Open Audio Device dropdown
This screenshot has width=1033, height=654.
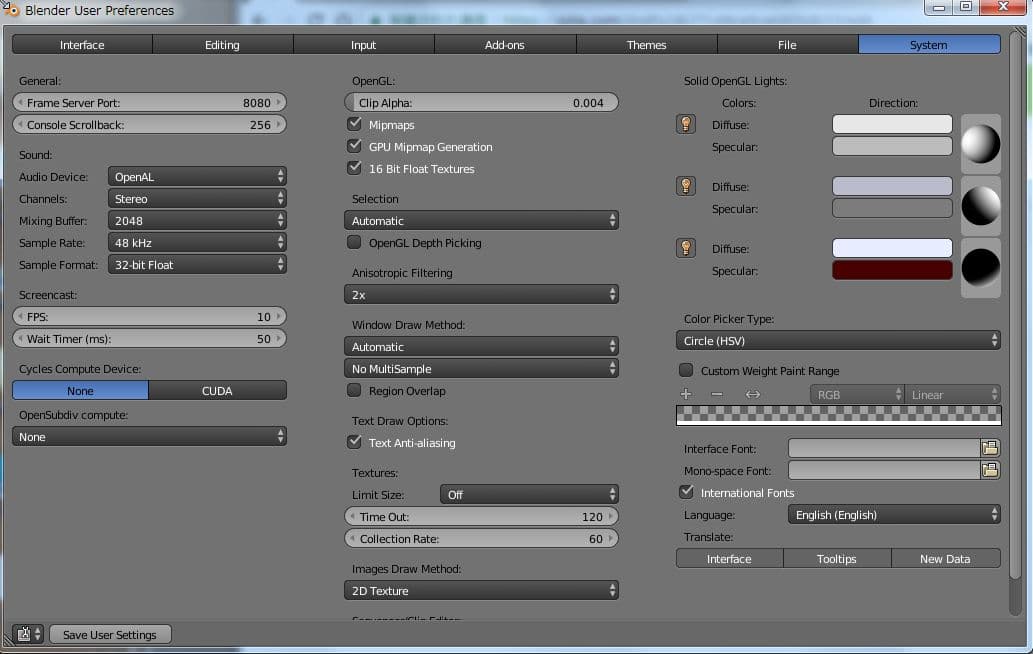tap(197, 177)
